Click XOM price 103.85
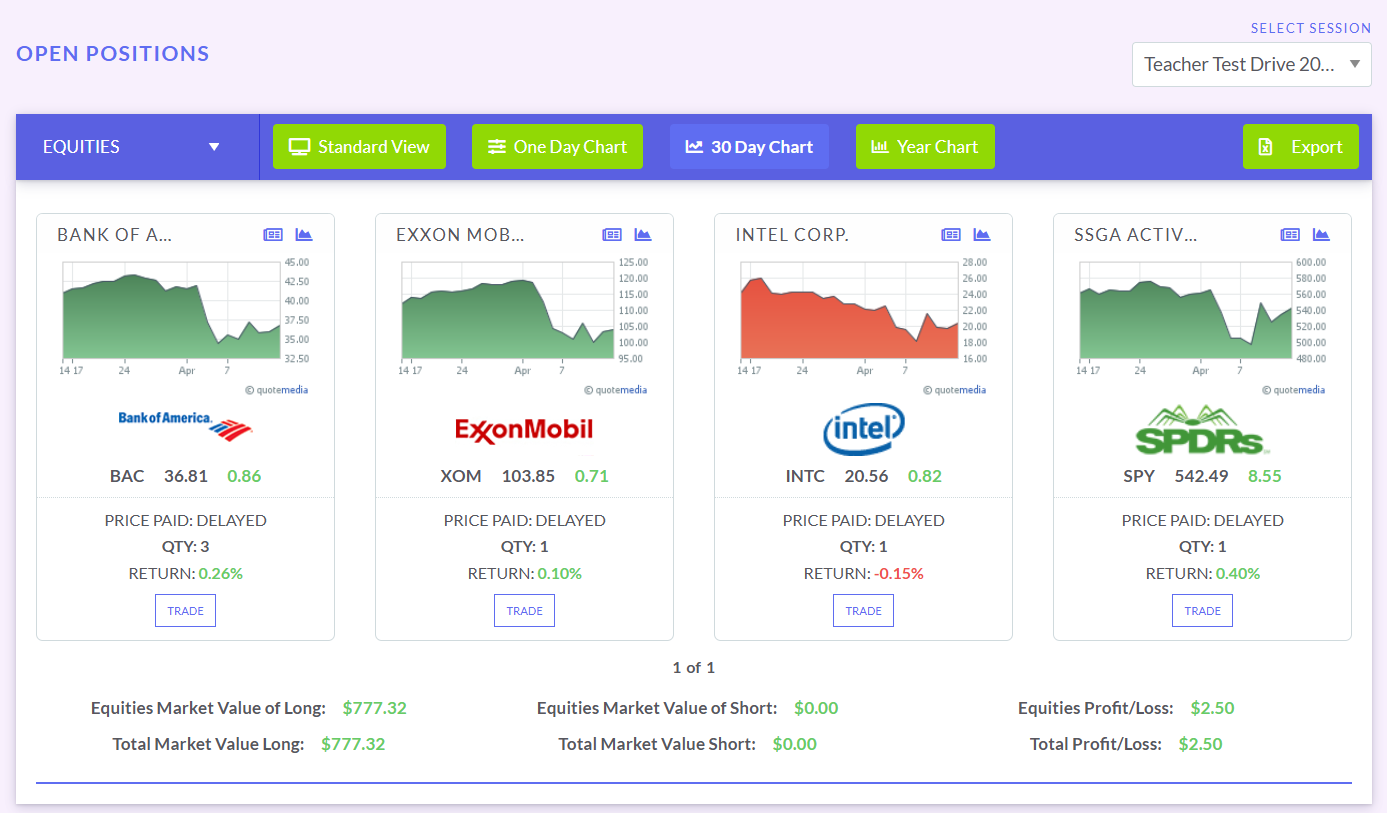 click(528, 476)
